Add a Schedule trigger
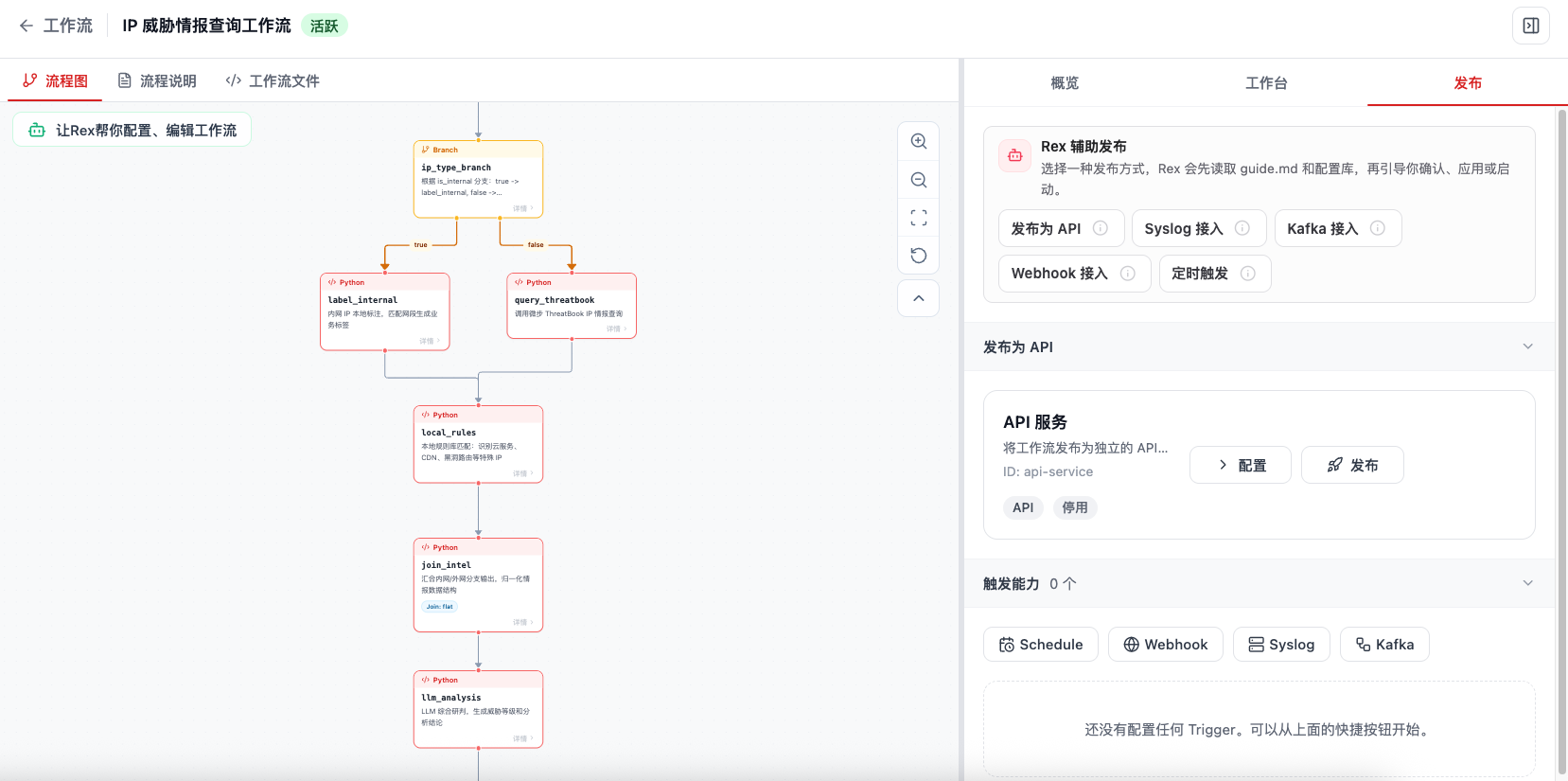 pos(1041,645)
